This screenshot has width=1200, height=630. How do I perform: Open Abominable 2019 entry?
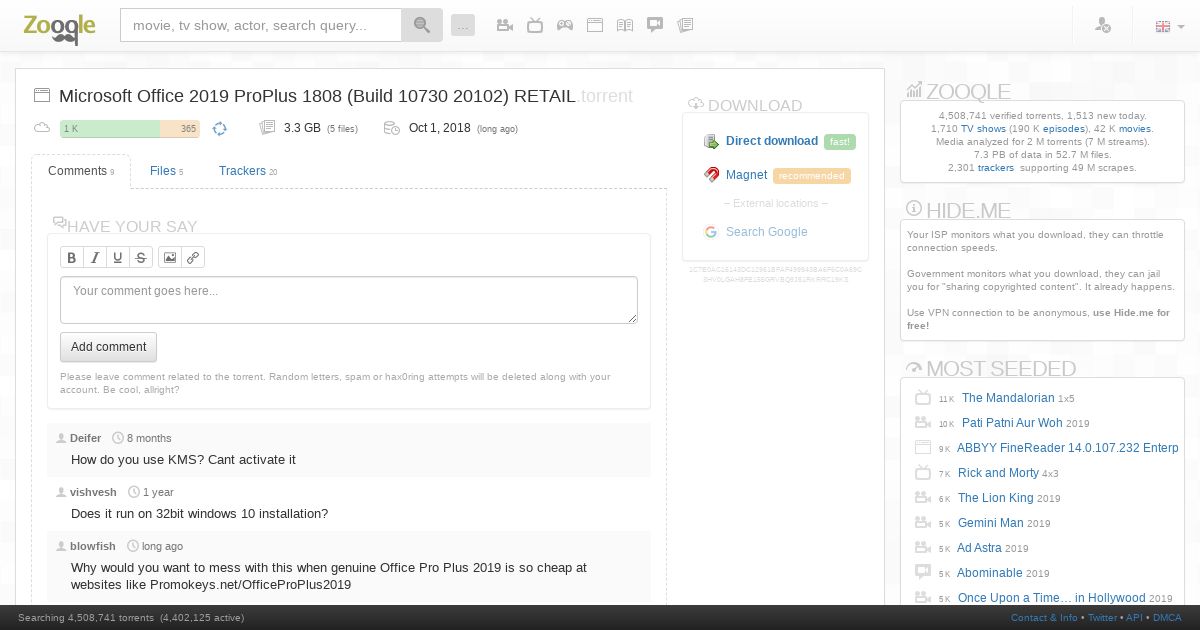pos(990,573)
